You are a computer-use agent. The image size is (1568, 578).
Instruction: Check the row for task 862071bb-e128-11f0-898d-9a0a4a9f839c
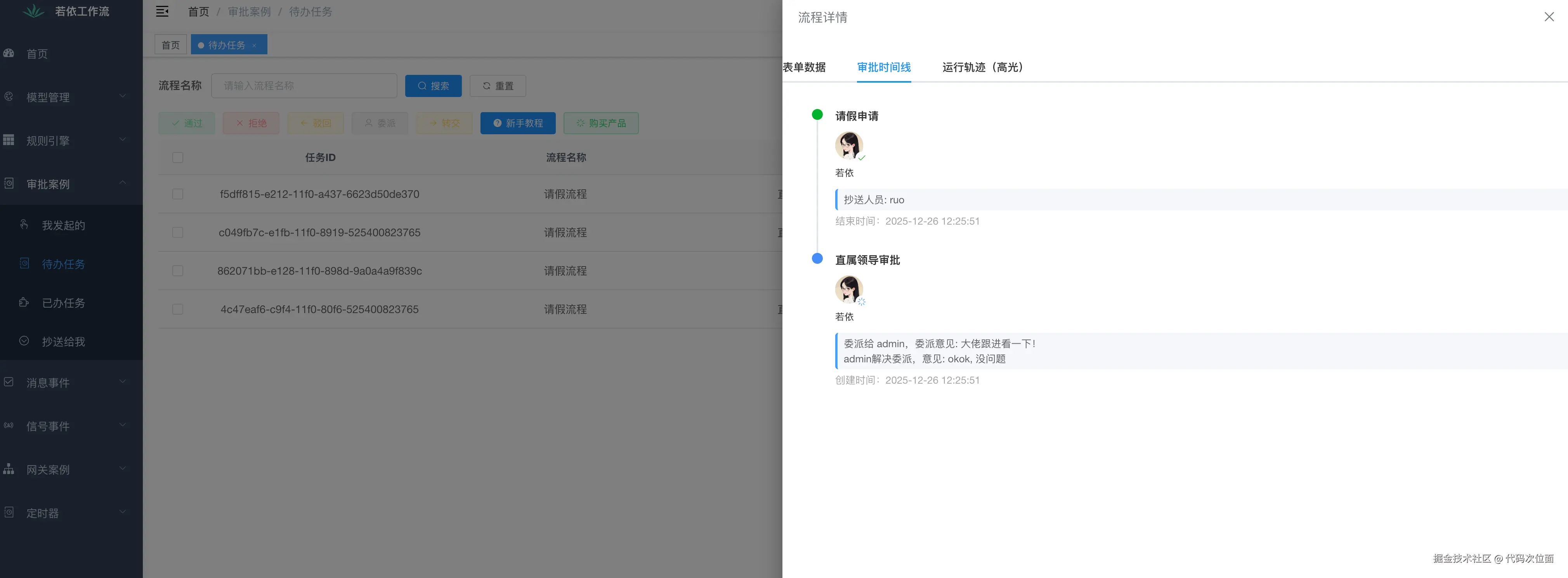tap(178, 271)
